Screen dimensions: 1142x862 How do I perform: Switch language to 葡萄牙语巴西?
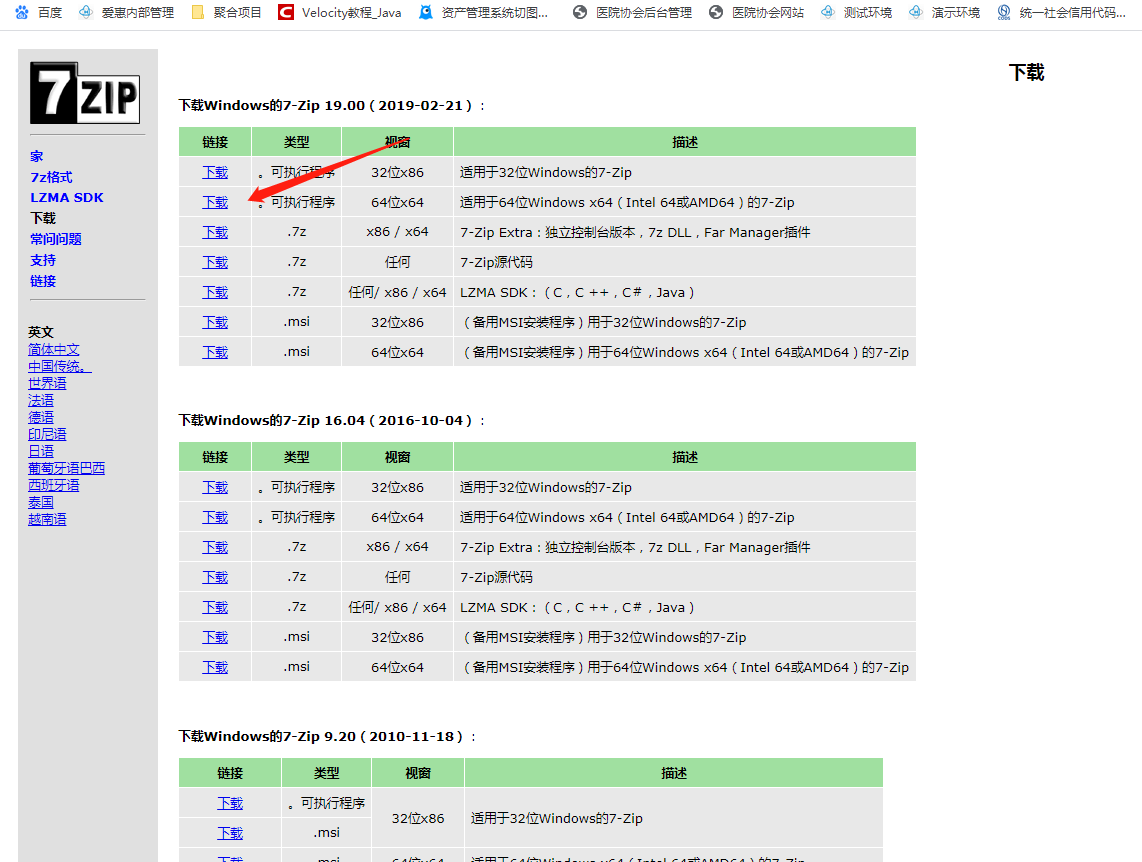[66, 468]
